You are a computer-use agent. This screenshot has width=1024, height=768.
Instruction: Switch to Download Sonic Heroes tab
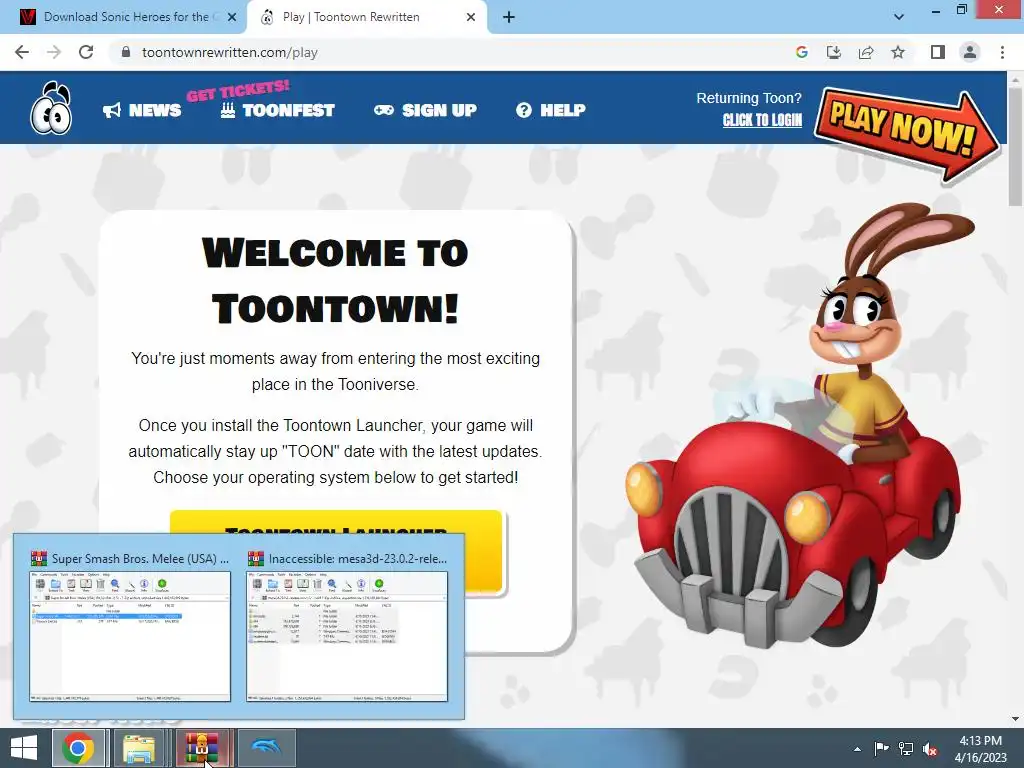click(124, 17)
